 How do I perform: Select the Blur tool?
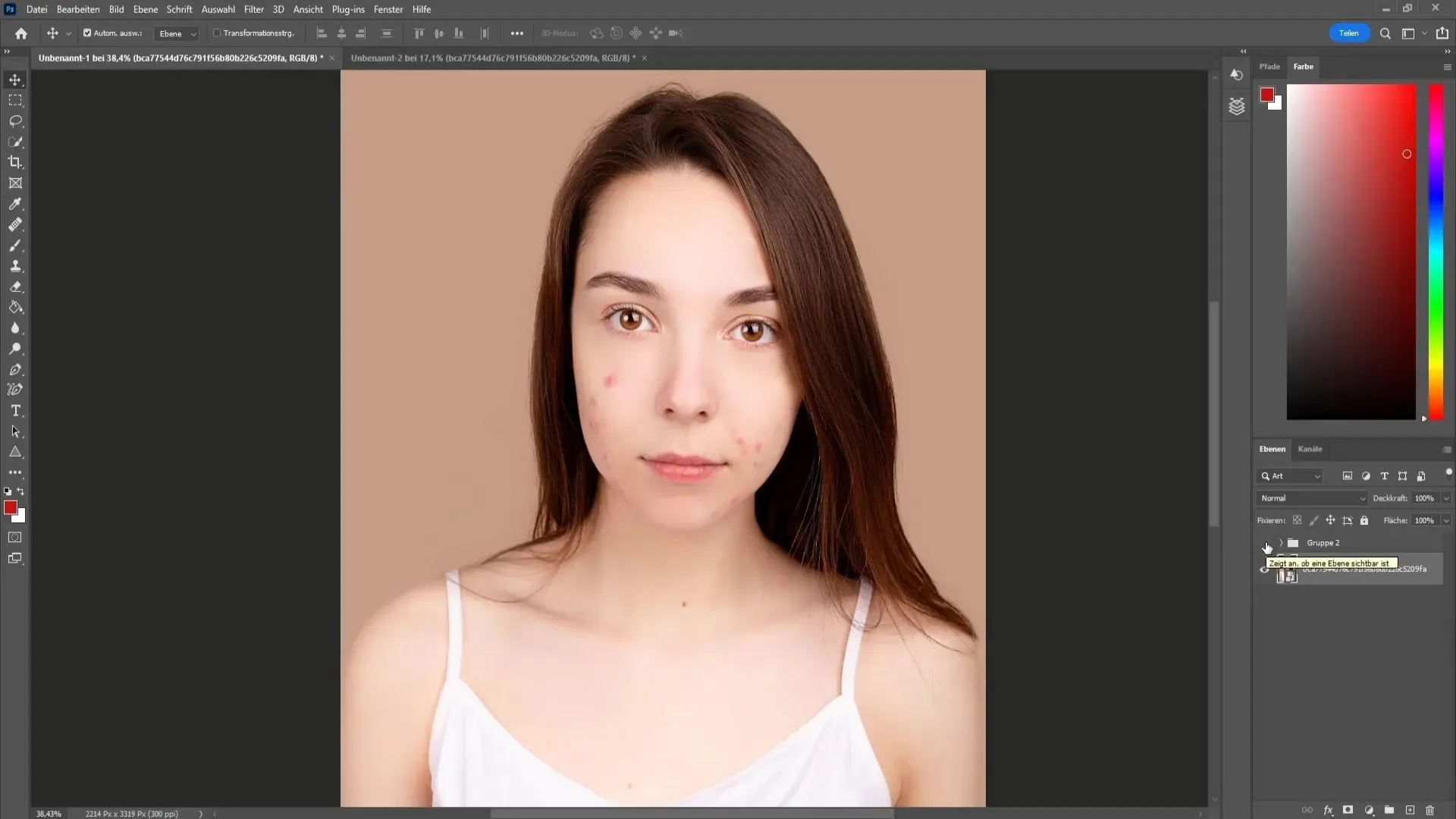15,328
